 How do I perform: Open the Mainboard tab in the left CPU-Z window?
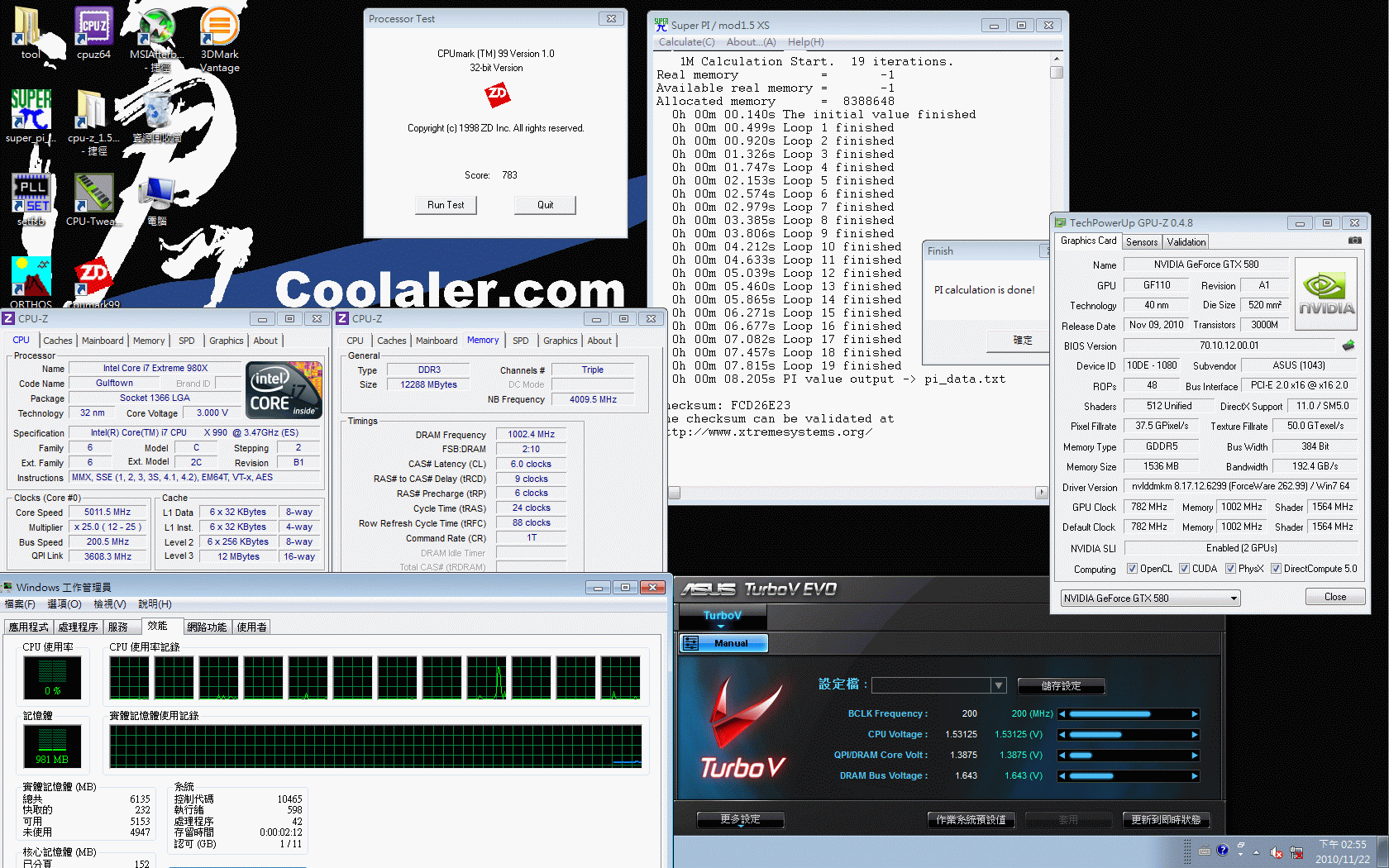(x=103, y=341)
